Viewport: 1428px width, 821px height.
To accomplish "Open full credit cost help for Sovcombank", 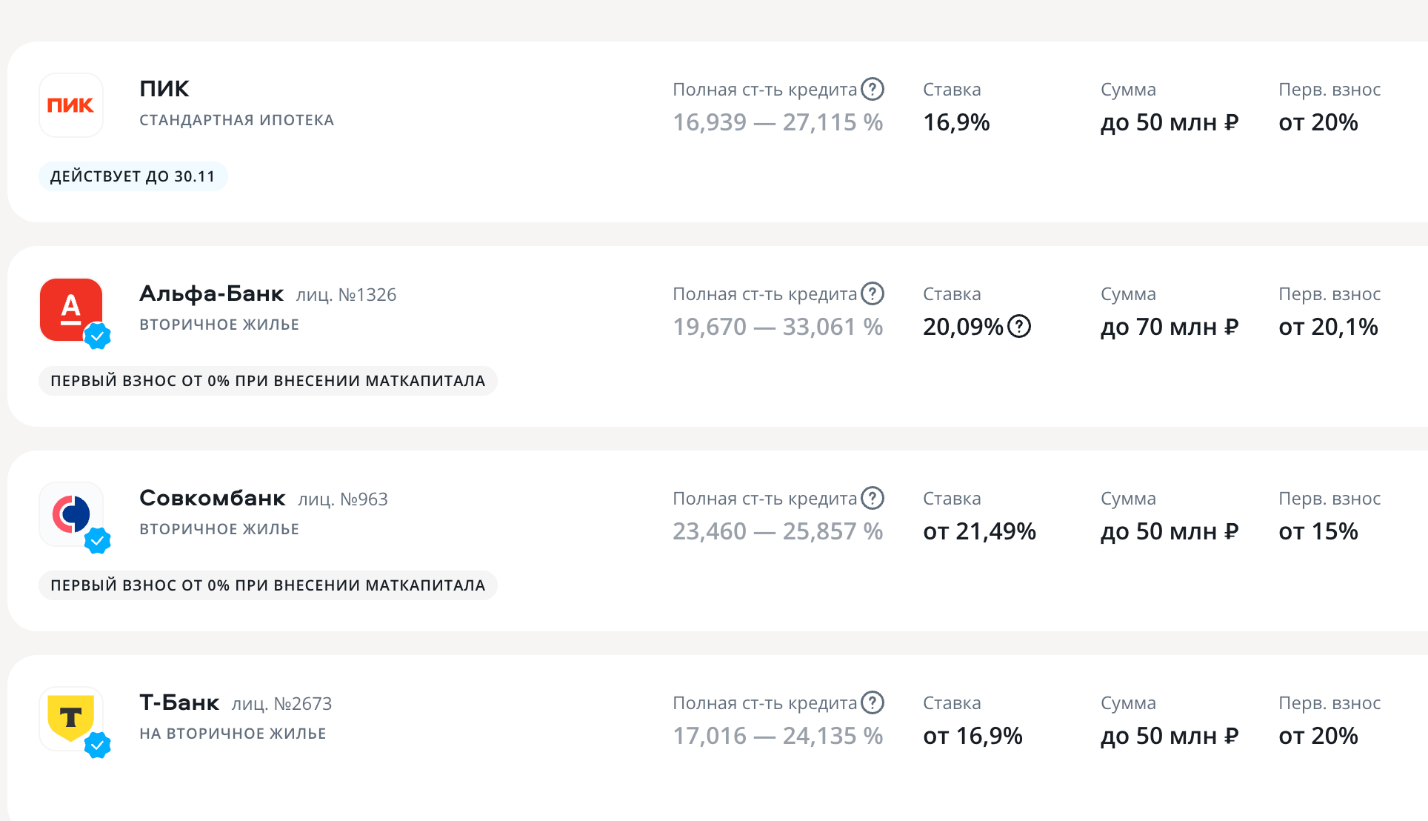I will click(873, 498).
